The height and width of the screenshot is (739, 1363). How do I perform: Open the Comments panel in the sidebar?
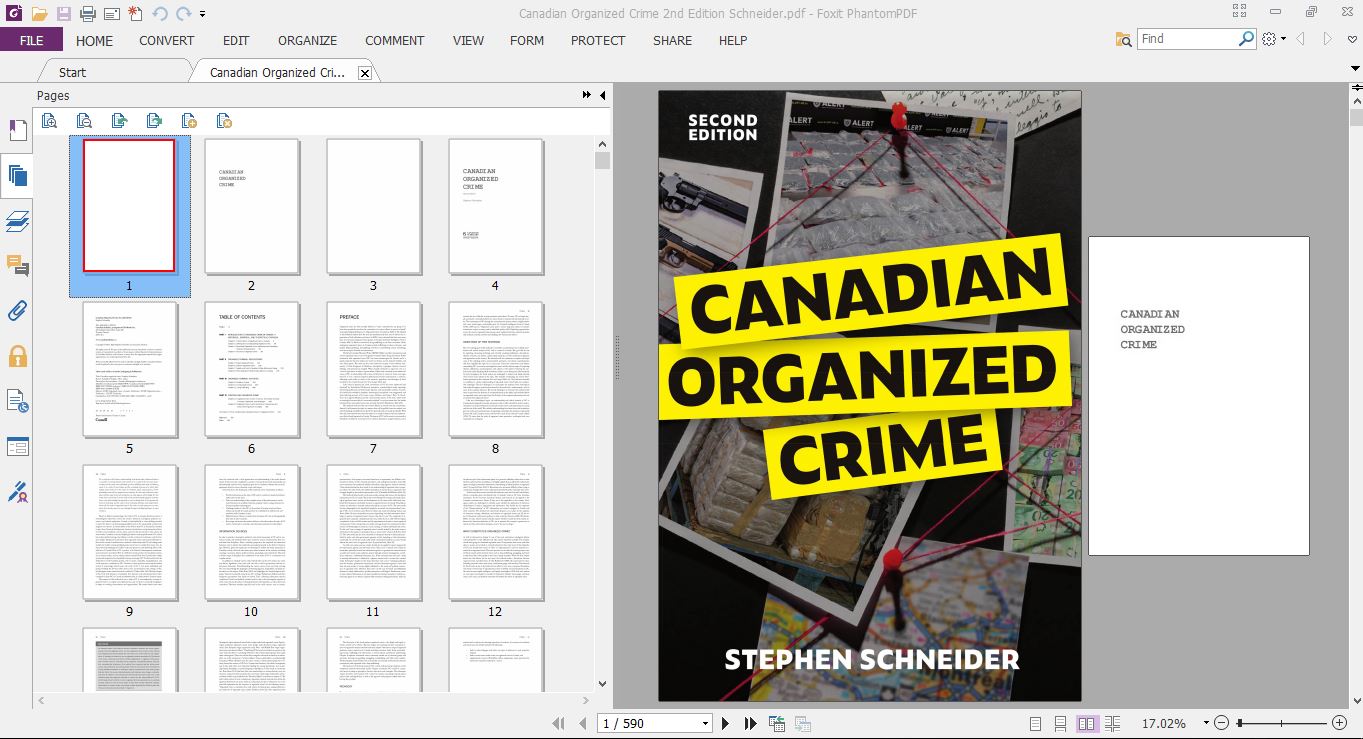(x=17, y=265)
